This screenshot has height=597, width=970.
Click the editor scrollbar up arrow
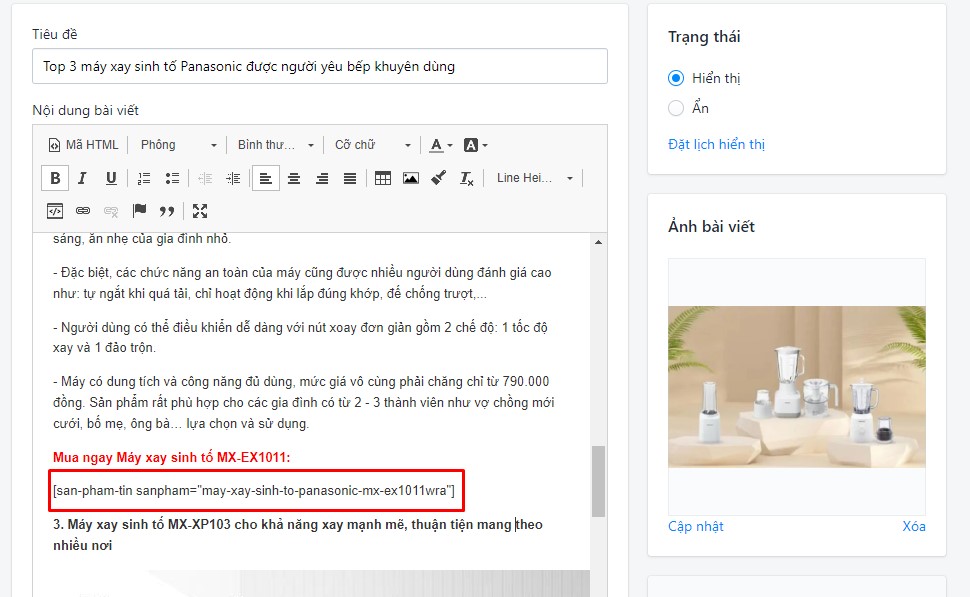(x=598, y=242)
